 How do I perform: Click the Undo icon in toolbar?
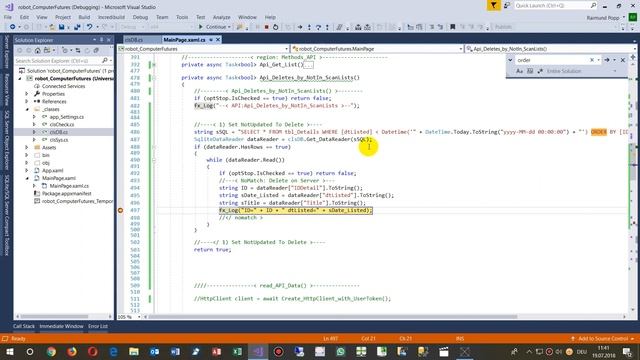pos(89,27)
